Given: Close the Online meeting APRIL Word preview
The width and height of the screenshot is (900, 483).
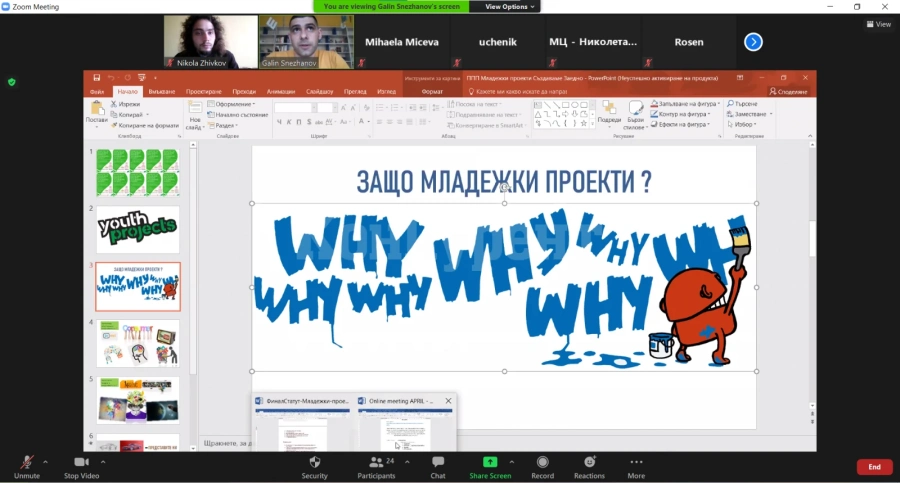Looking at the screenshot, I should [448, 401].
